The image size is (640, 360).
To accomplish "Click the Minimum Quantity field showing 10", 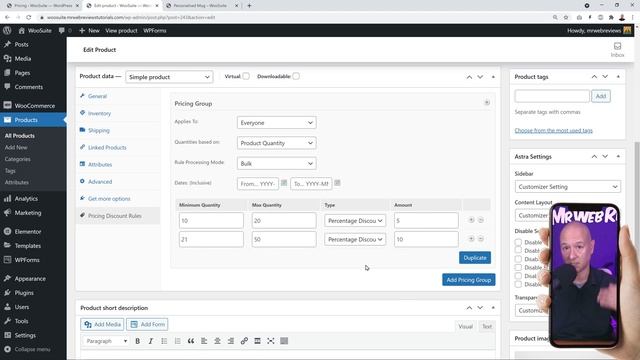I will point(211,220).
